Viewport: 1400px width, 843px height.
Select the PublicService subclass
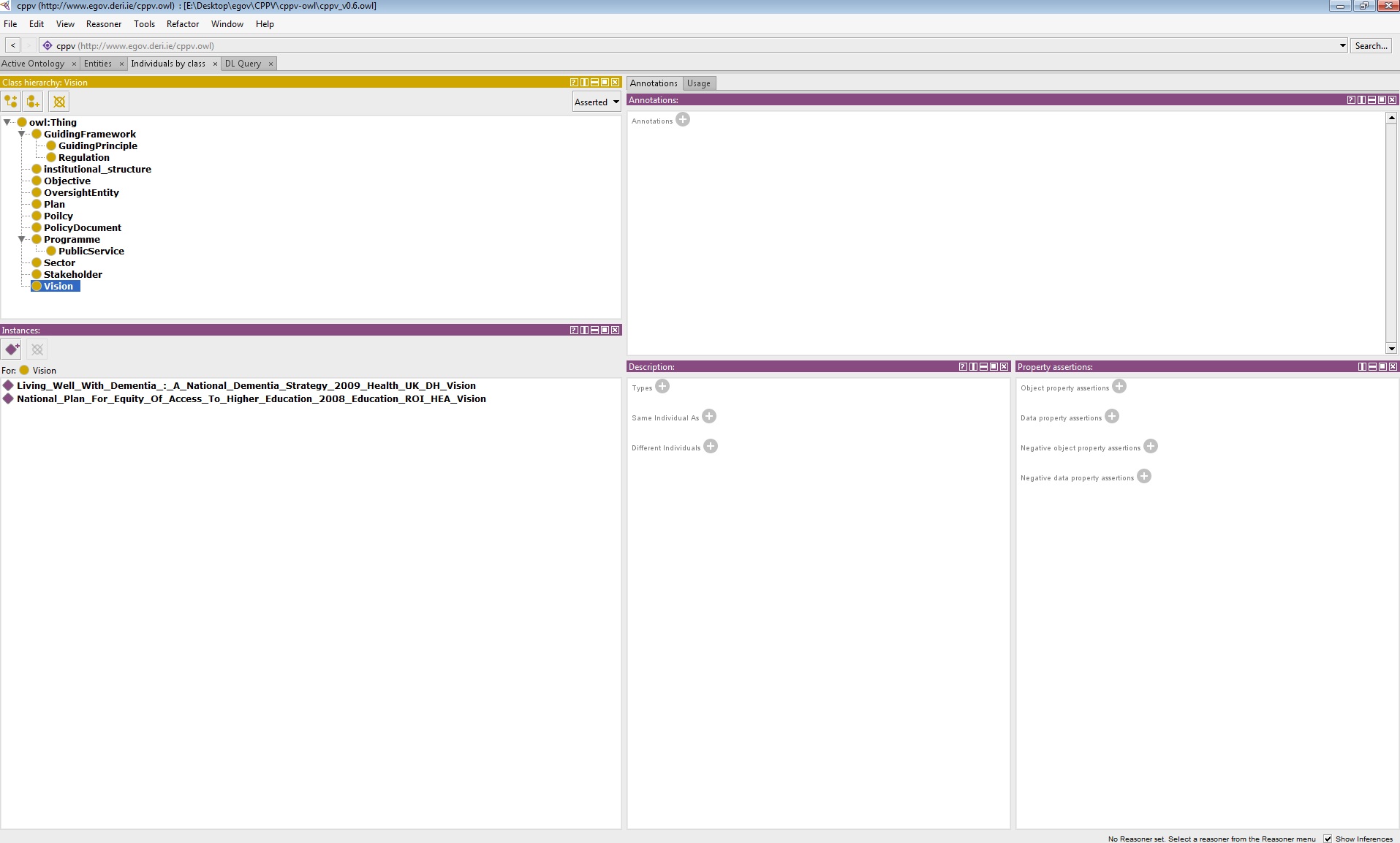coord(91,251)
